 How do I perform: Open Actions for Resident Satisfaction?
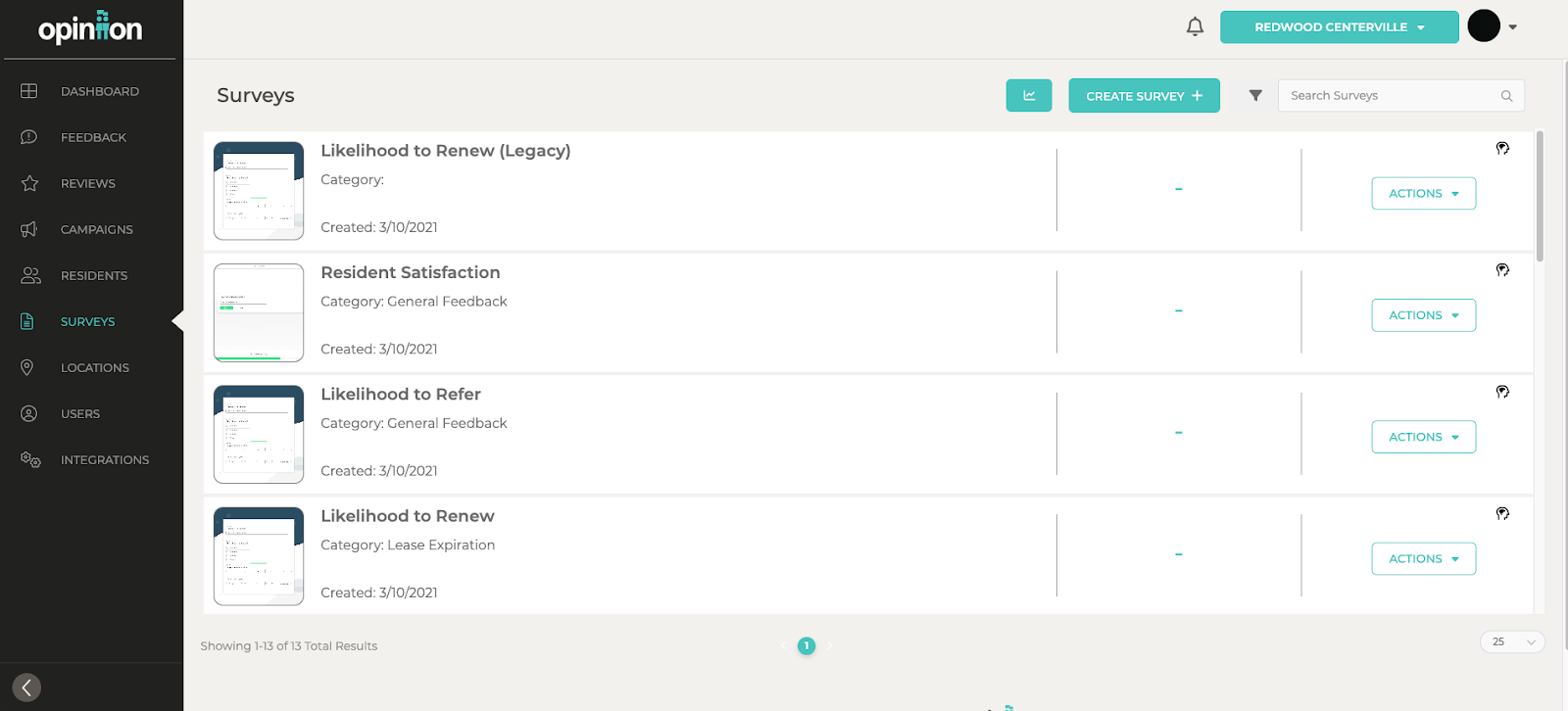(x=1423, y=315)
